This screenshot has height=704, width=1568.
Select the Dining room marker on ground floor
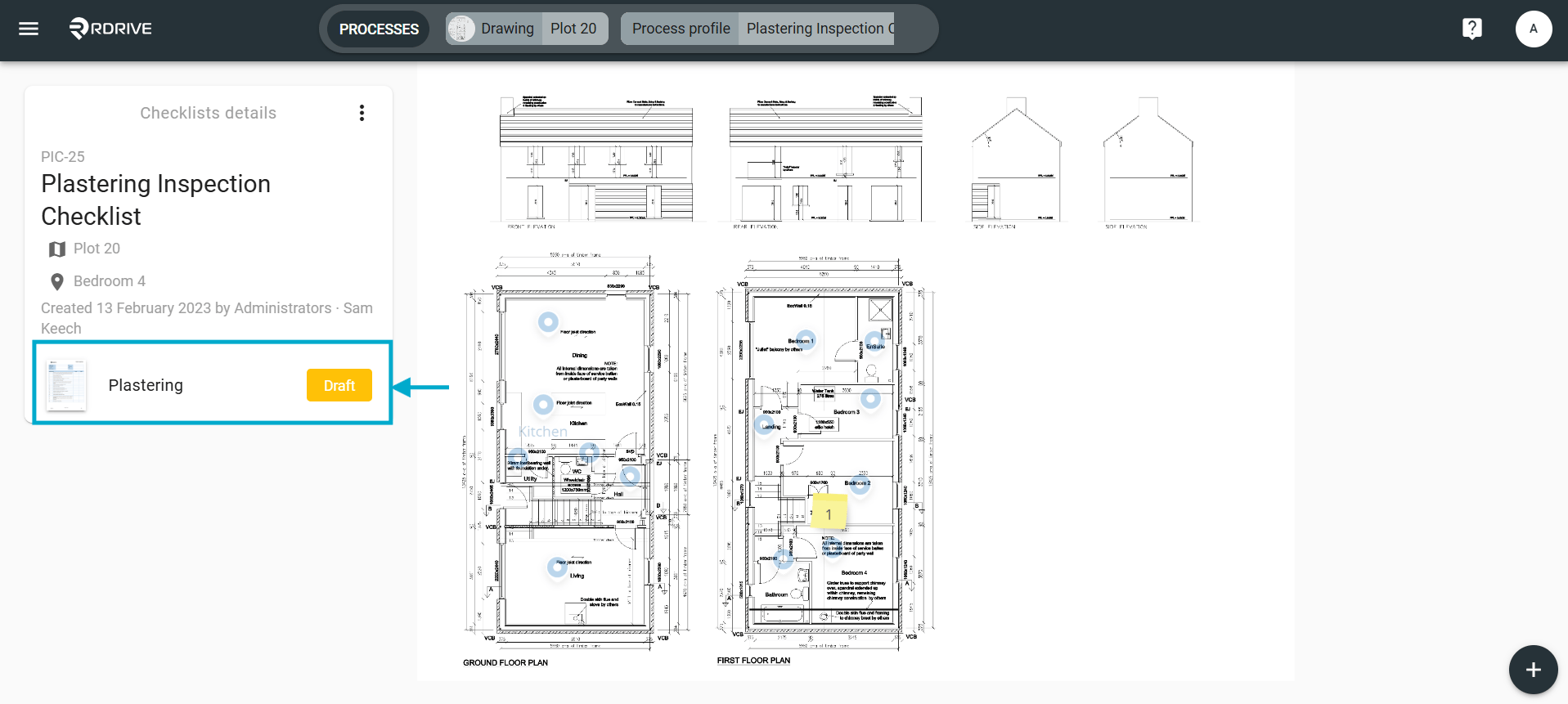pyautogui.click(x=548, y=322)
